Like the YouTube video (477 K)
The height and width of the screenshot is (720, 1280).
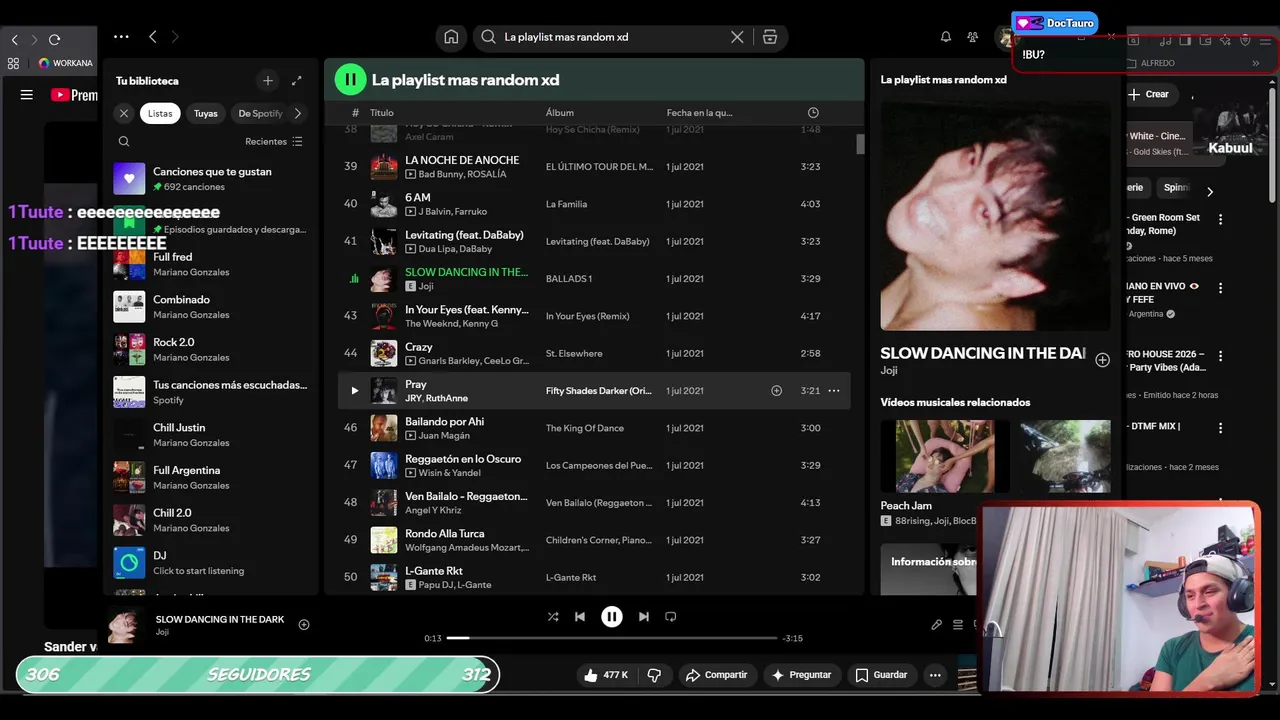[x=606, y=675]
